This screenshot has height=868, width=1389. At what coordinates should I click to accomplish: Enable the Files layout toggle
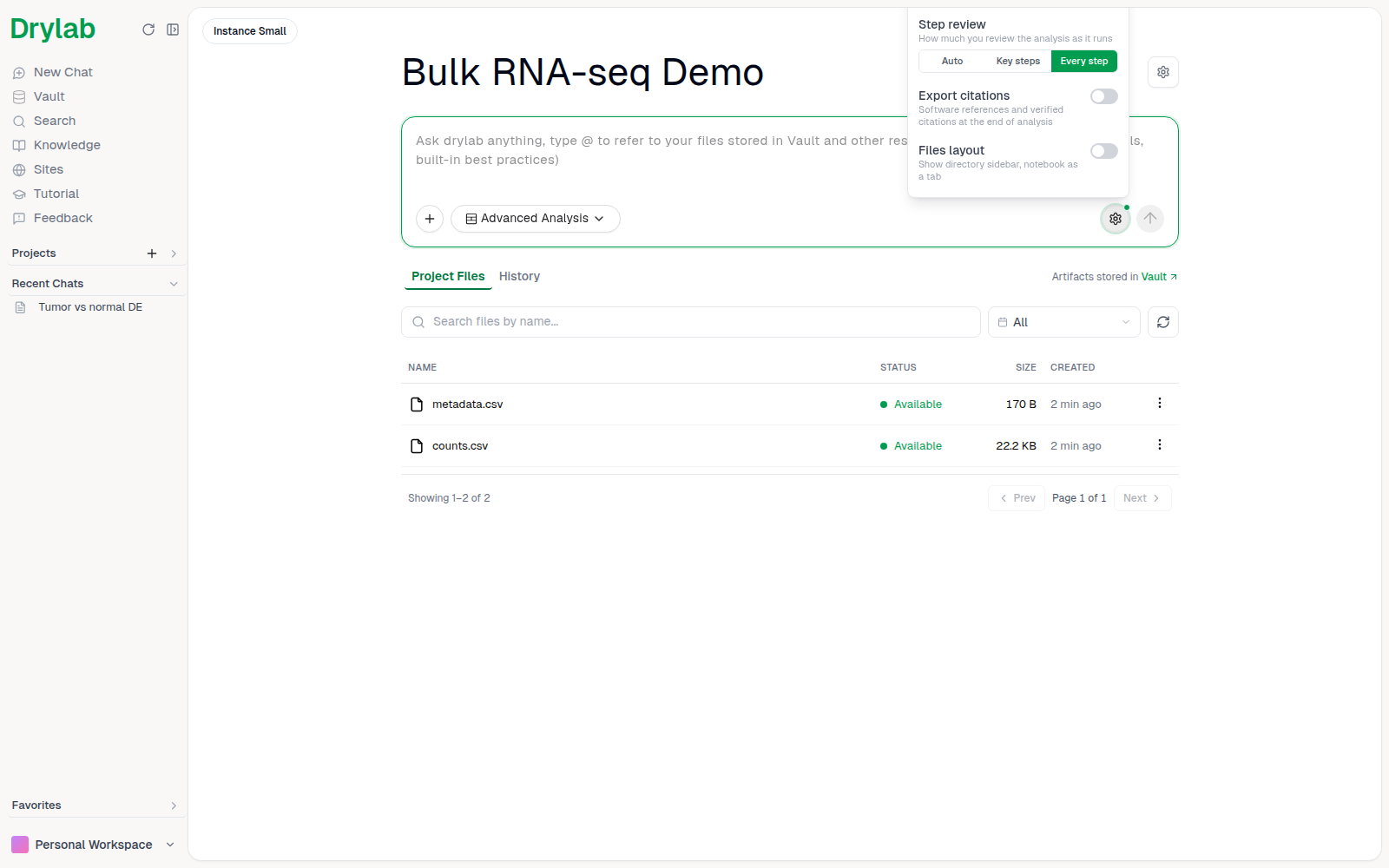pyautogui.click(x=1104, y=151)
